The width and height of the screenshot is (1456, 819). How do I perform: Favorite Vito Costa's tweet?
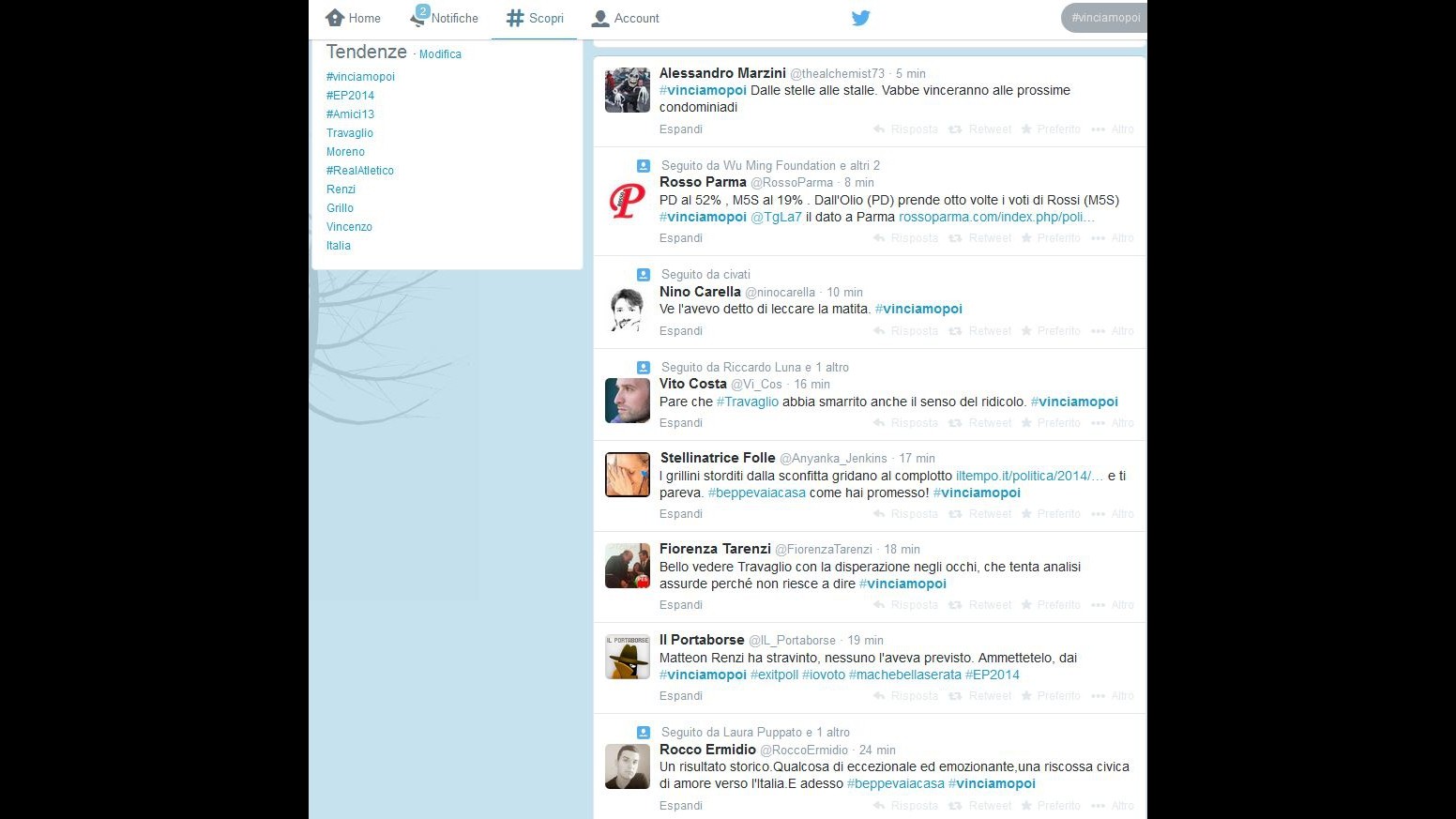(1051, 423)
